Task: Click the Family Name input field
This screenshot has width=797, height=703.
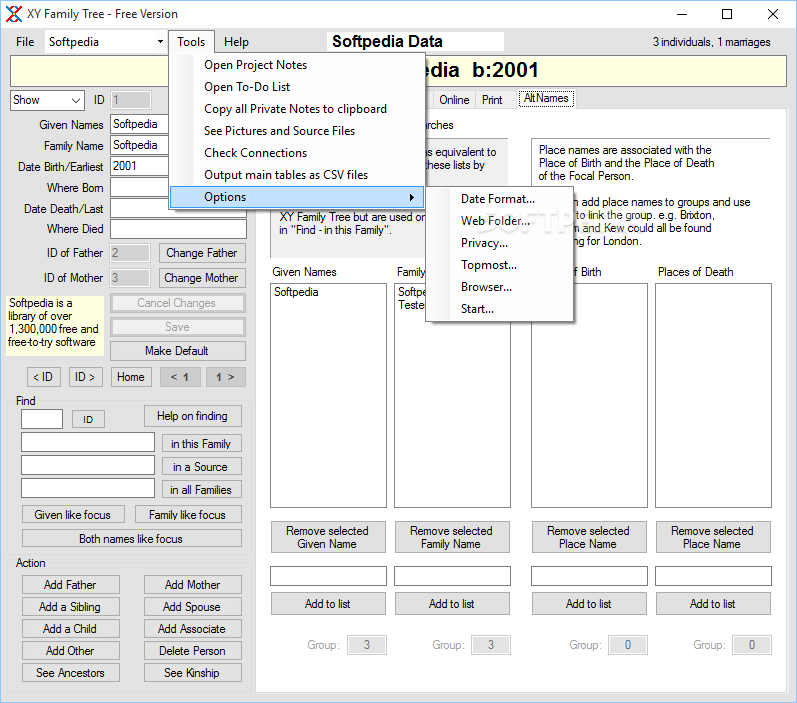Action: 139,145
